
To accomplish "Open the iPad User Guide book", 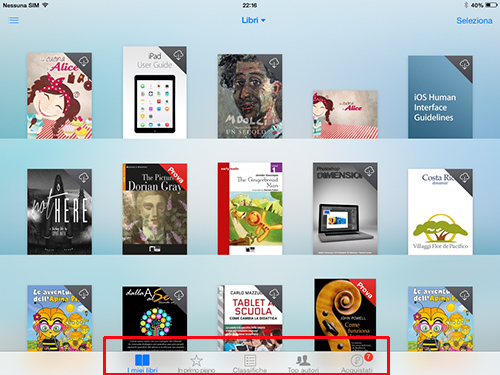I will pyautogui.click(x=155, y=92).
